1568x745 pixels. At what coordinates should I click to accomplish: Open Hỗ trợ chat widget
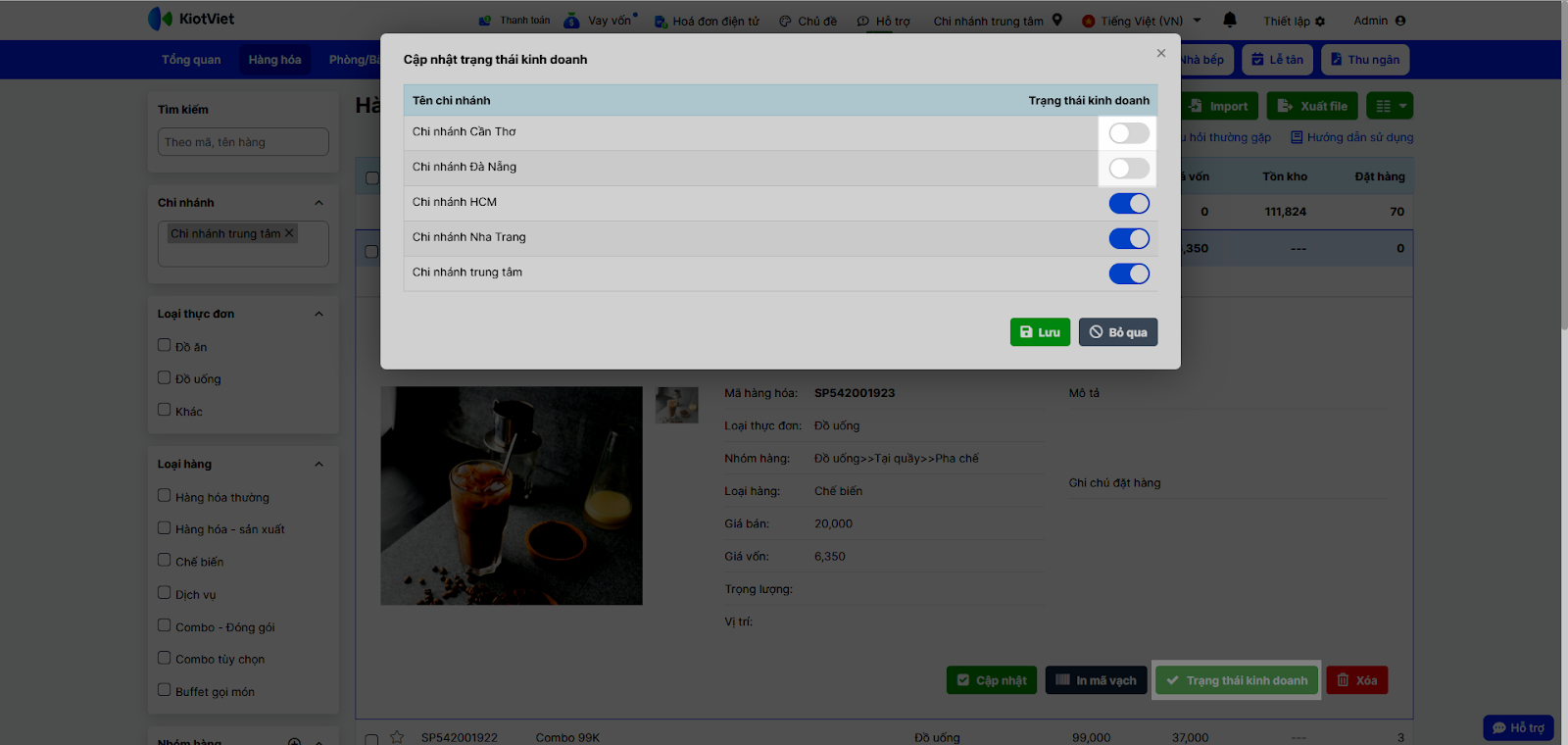tap(1519, 727)
